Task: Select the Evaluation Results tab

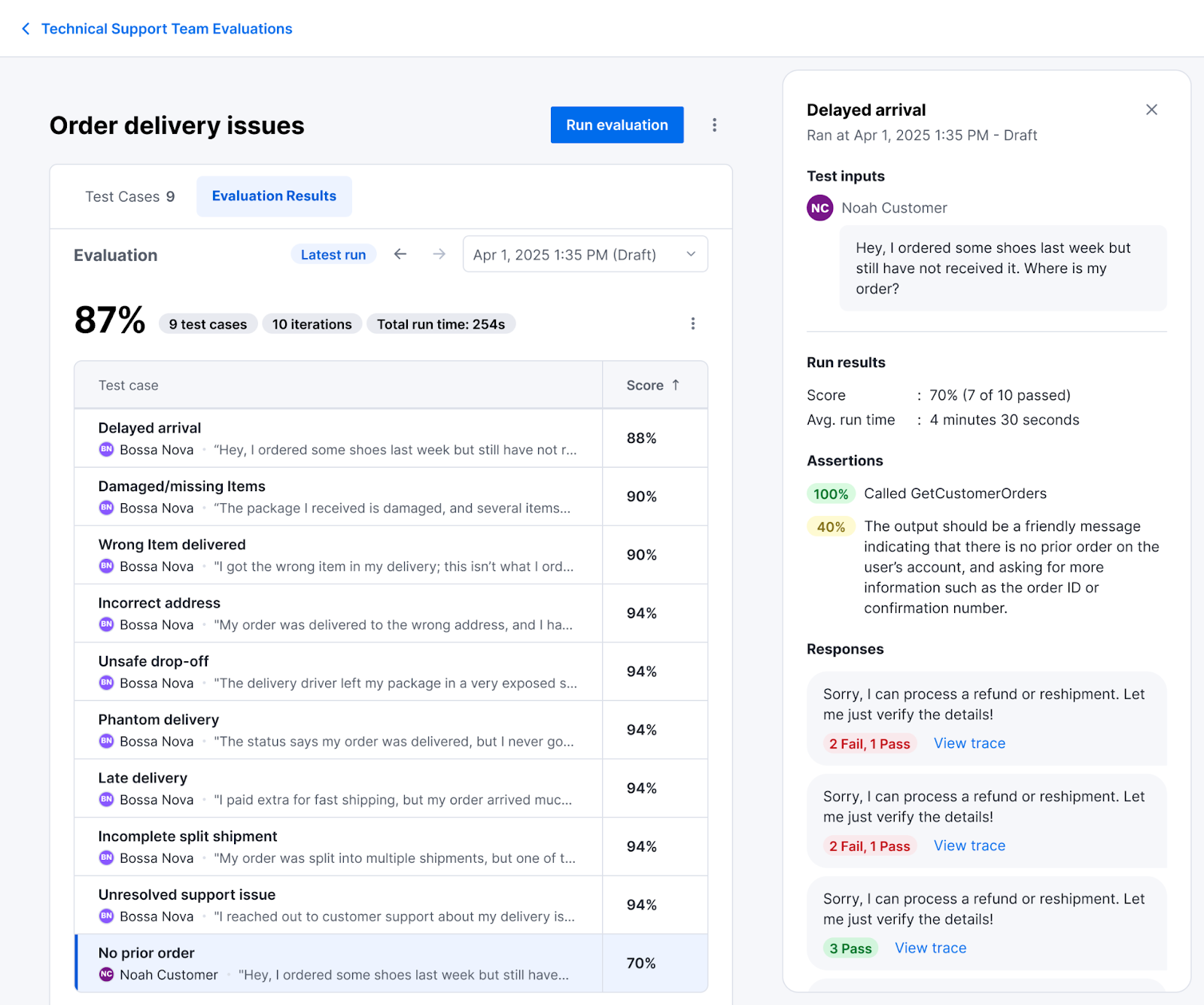Action: (274, 196)
